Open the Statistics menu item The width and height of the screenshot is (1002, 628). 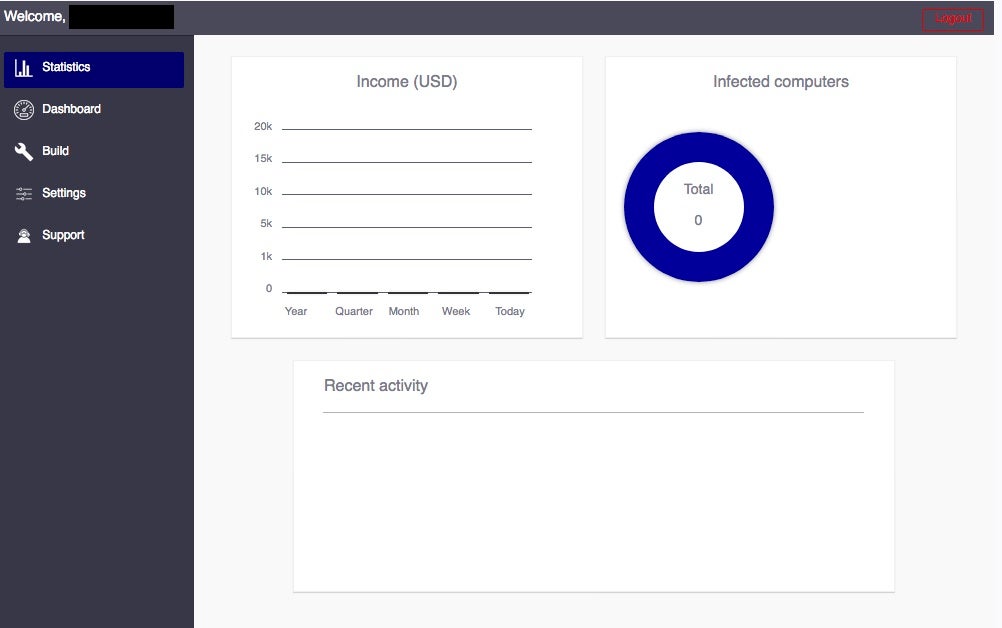tap(66, 68)
